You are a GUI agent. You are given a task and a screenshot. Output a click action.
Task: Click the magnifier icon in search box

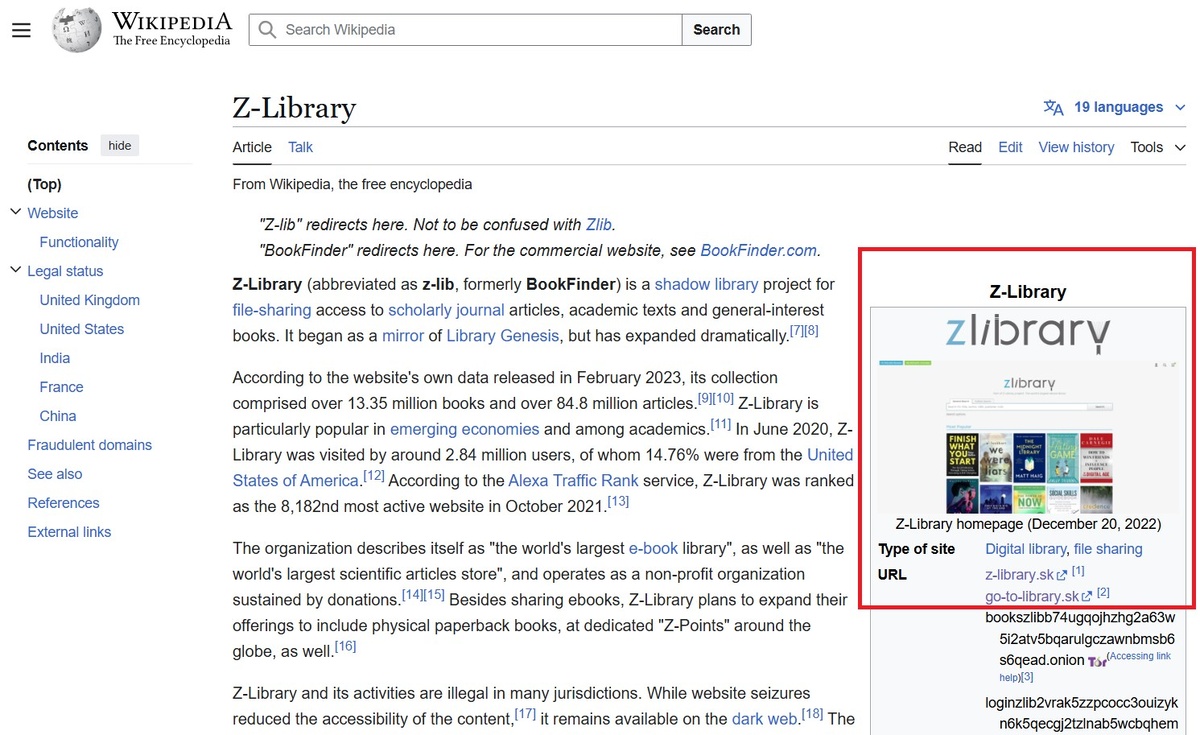[x=267, y=30]
